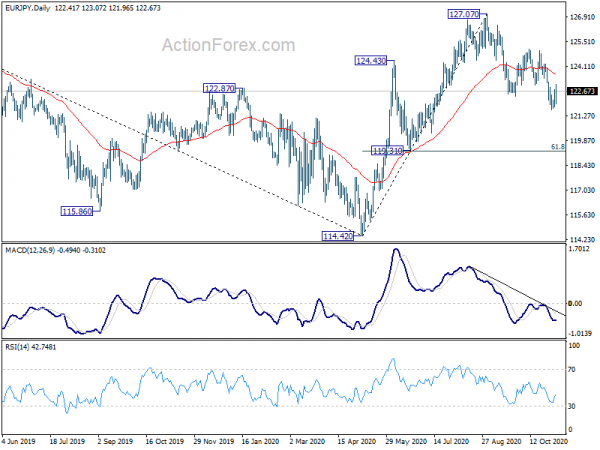This screenshot has width=600, height=450.
Task: Click the 114.420 bottom price label
Action: pos(338,236)
